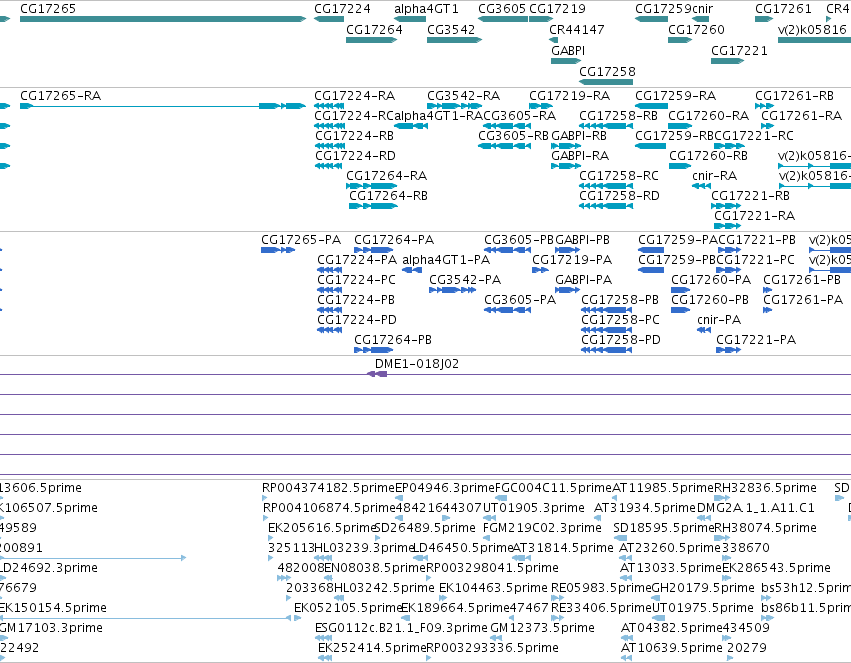Click the CG17260-RB transcript
The width and height of the screenshot is (851, 663).
tap(679, 165)
